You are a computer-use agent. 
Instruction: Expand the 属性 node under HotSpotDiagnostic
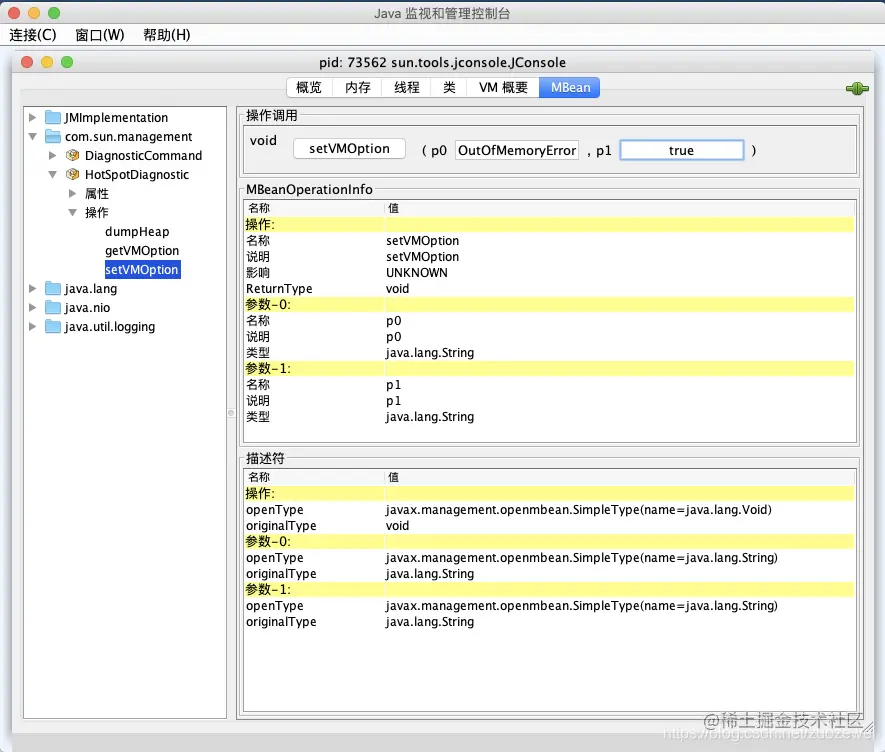click(x=73, y=193)
